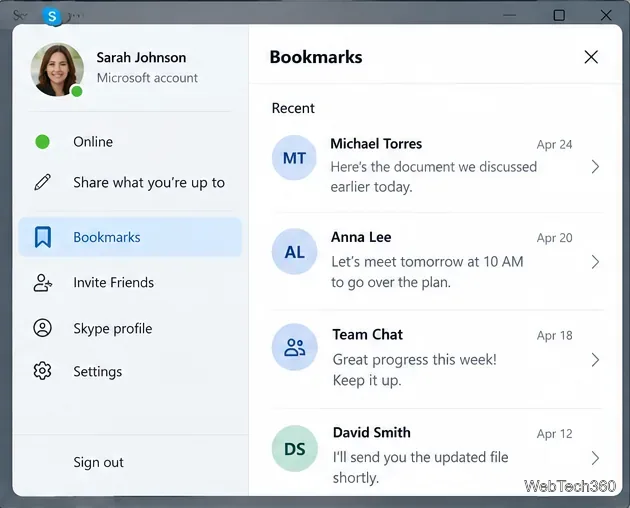Click message 'I'll send you the updated file'
Viewport: 630px width, 508px height.
tap(420, 457)
